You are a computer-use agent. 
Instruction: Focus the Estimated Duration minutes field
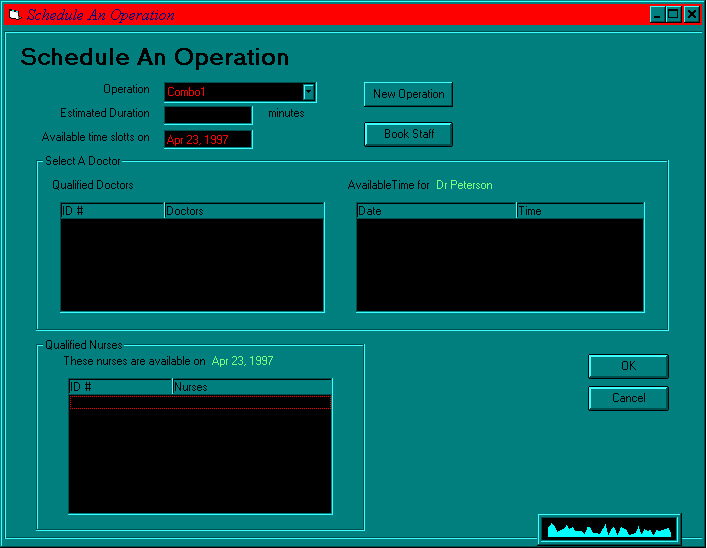tap(208, 115)
